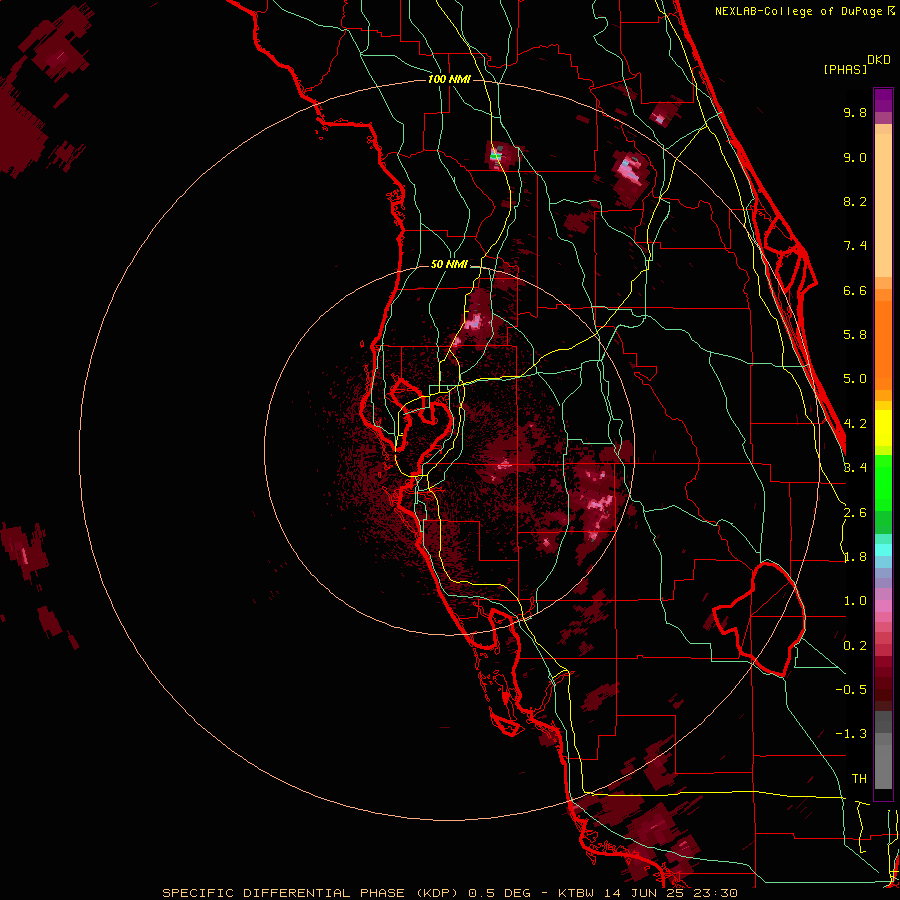Click the -0.5 scale label
Image resolution: width=900 pixels, height=900 pixels.
tap(851, 690)
